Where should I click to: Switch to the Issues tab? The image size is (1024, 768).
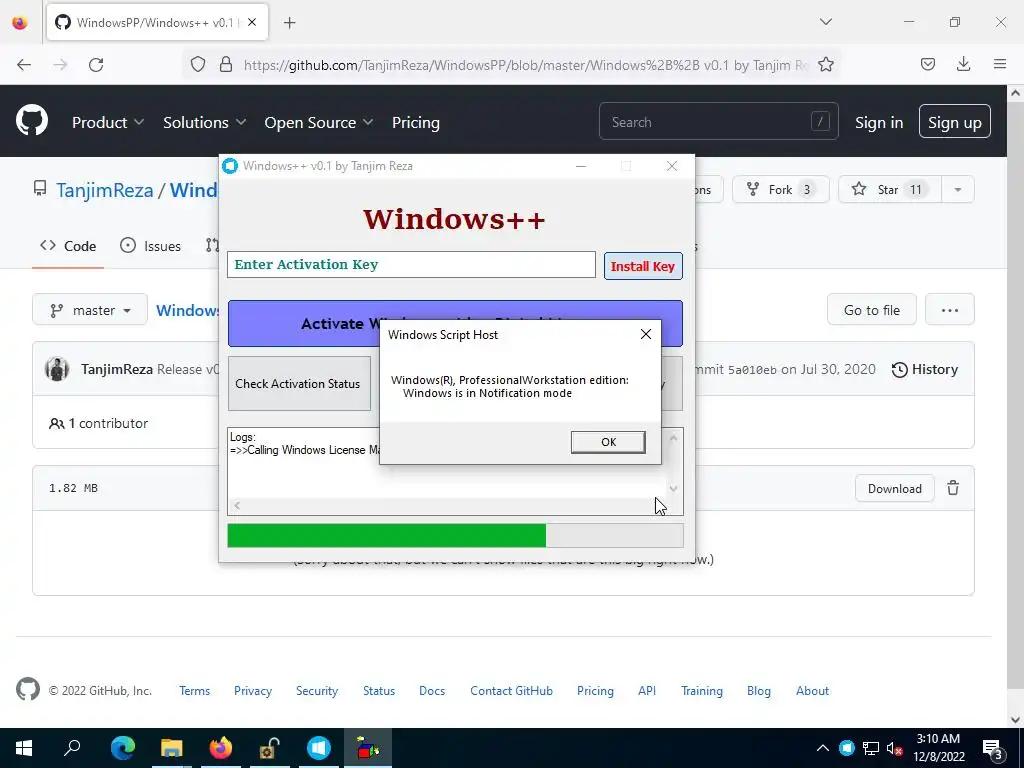pos(151,246)
